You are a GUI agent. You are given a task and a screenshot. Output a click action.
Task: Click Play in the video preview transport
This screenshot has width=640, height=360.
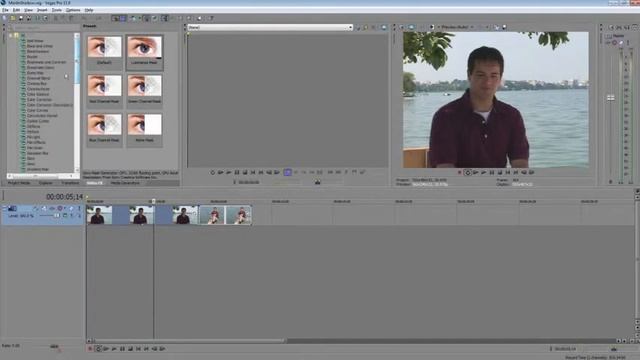[x=483, y=173]
